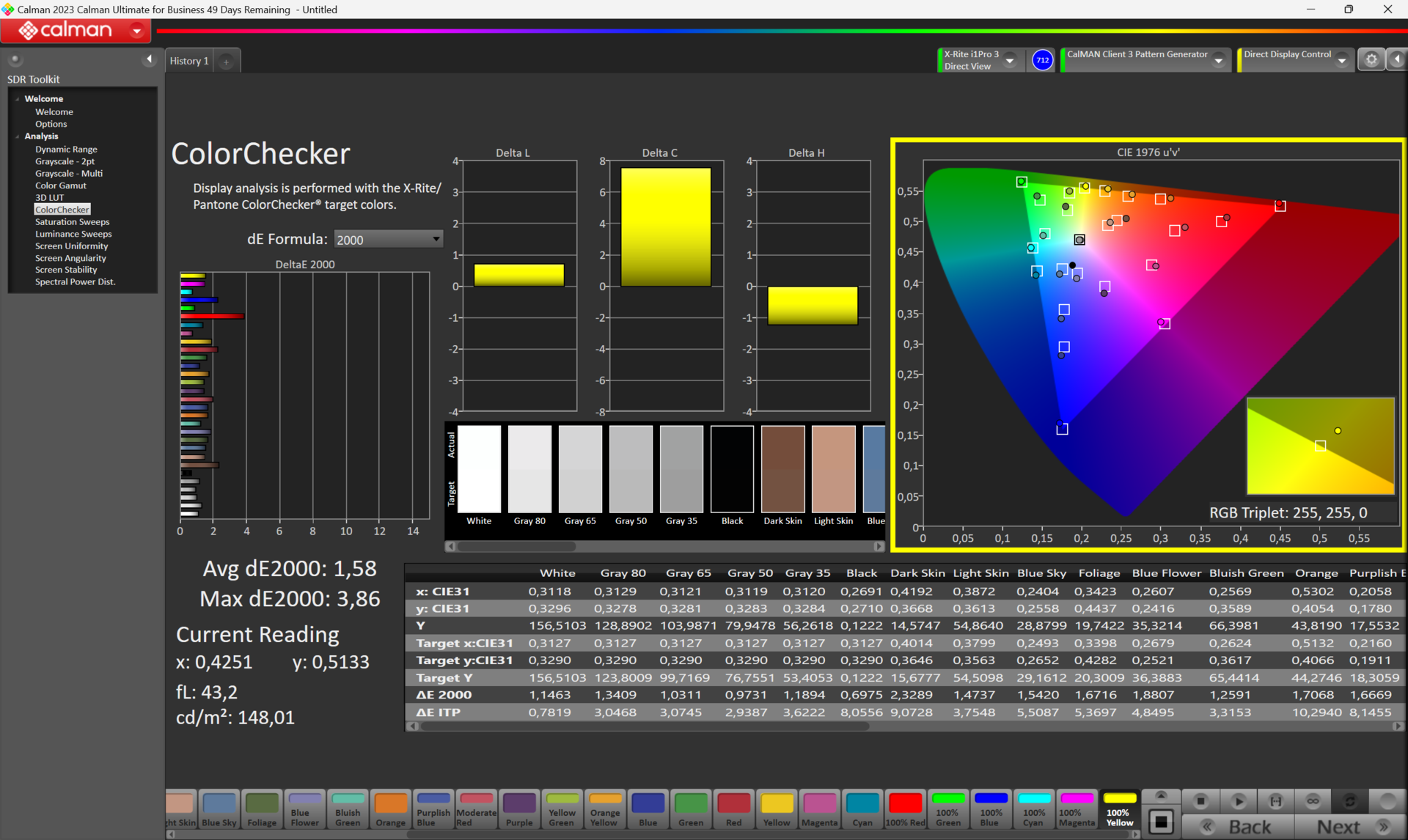Click the refresh arrows icon

click(1349, 800)
